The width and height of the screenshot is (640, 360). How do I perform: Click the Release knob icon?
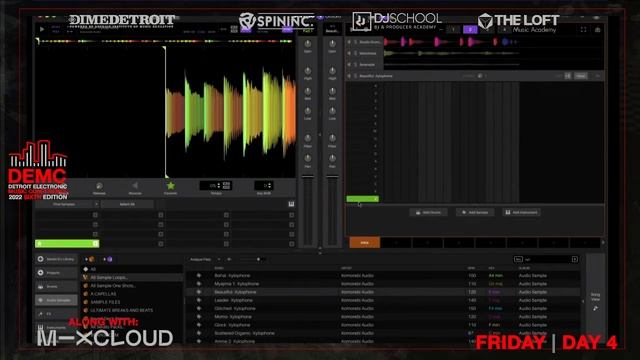pyautogui.click(x=99, y=186)
